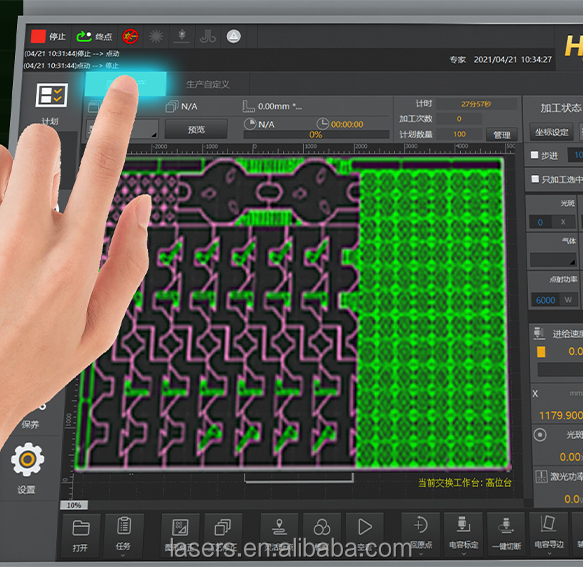The width and height of the screenshot is (583, 567).
Task: Expand the arrow below 回原点
Action: pyautogui.click(x=421, y=554)
